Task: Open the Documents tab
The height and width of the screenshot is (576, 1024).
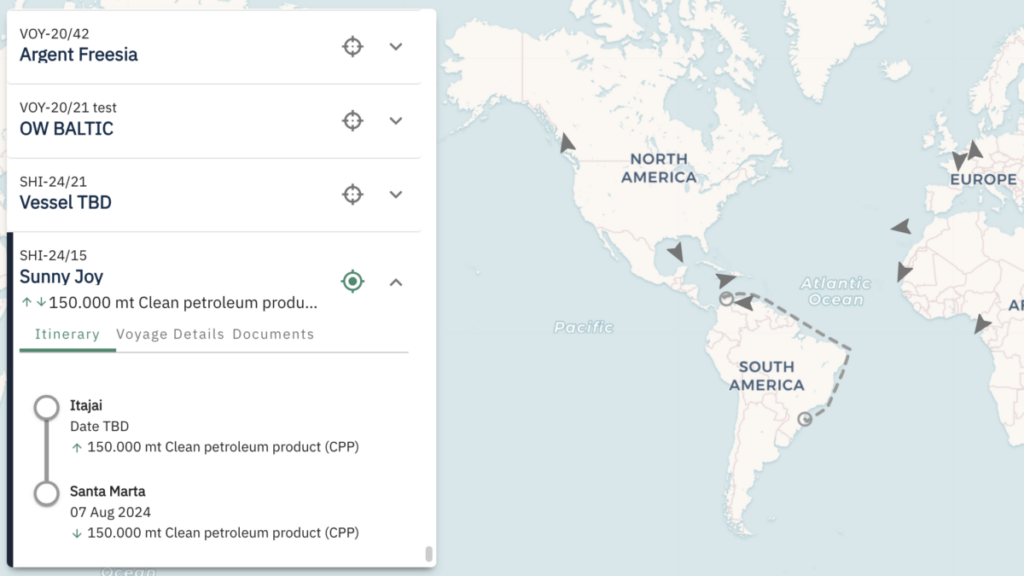Action: tap(273, 334)
